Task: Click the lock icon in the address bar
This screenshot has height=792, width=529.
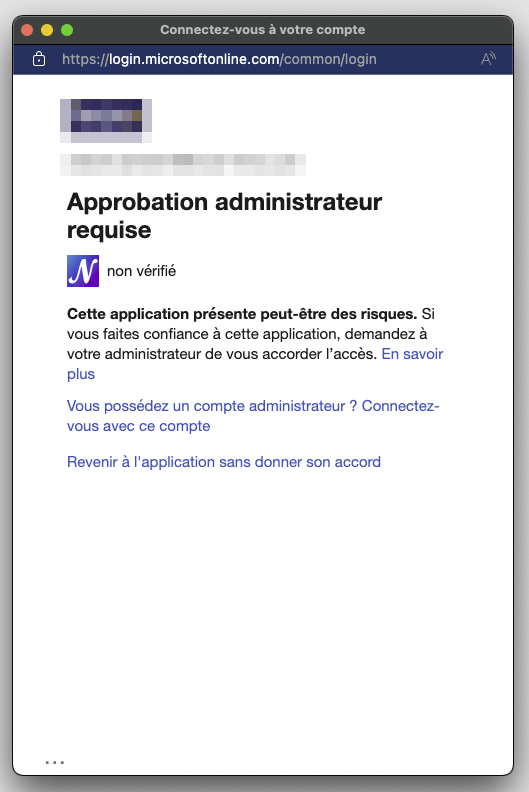Action: pyautogui.click(x=39, y=59)
